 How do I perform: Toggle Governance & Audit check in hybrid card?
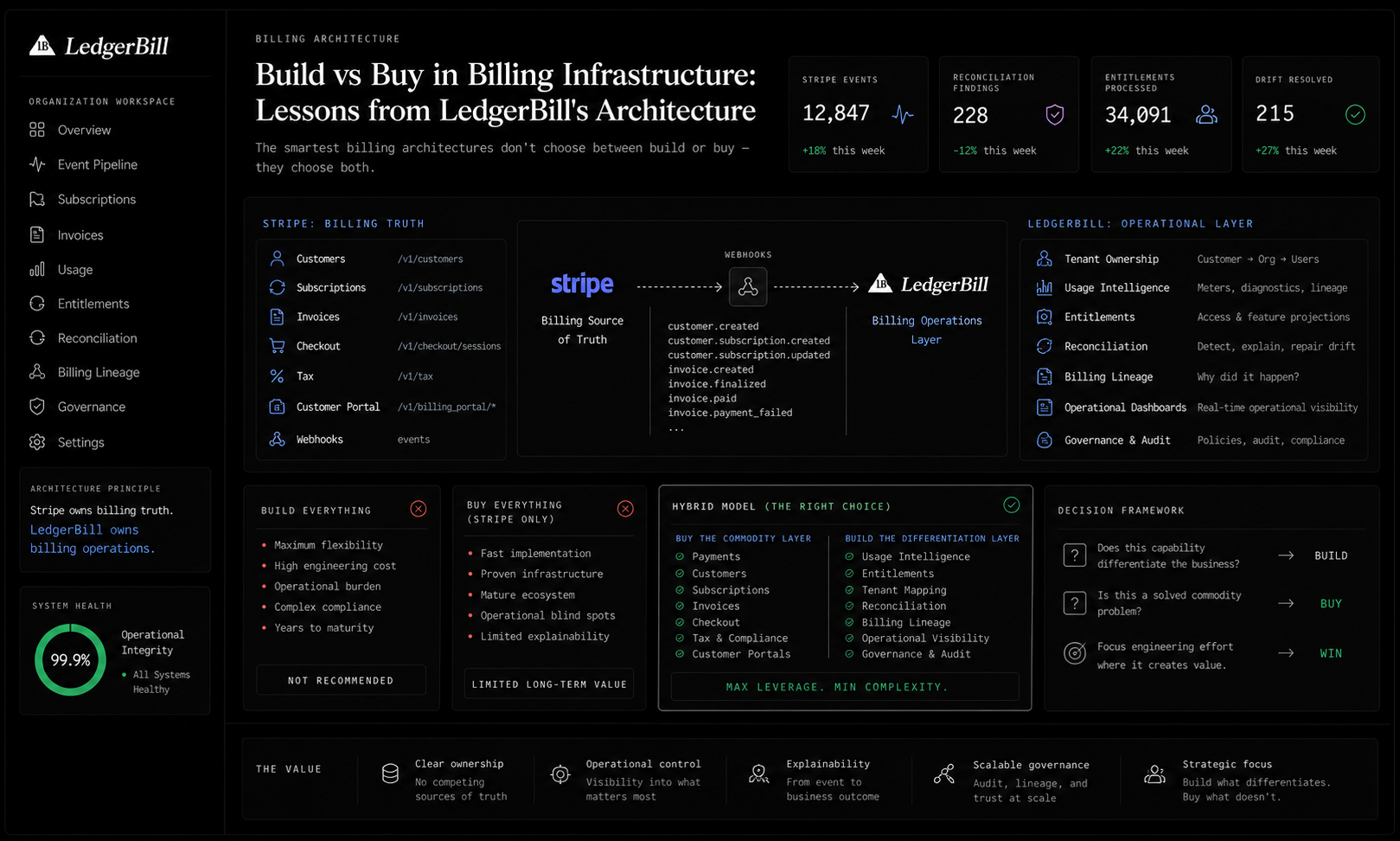[849, 654]
